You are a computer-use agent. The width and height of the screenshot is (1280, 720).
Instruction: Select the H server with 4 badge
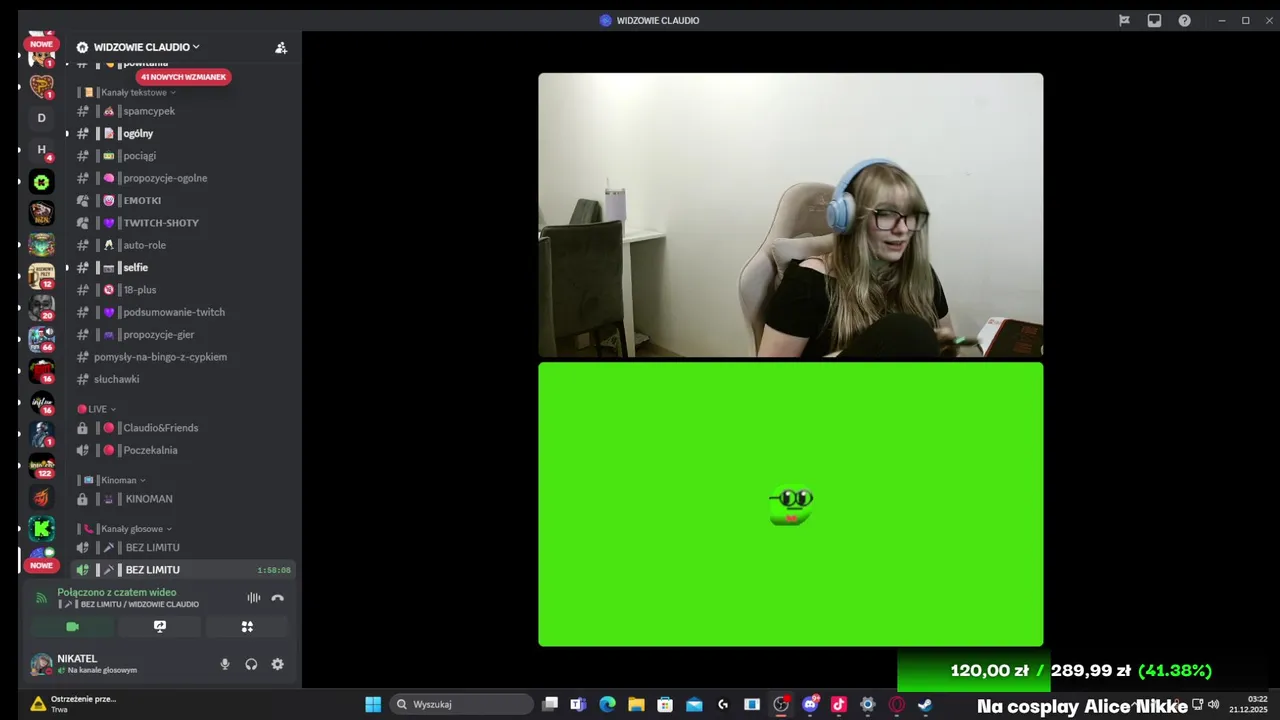tap(41, 150)
